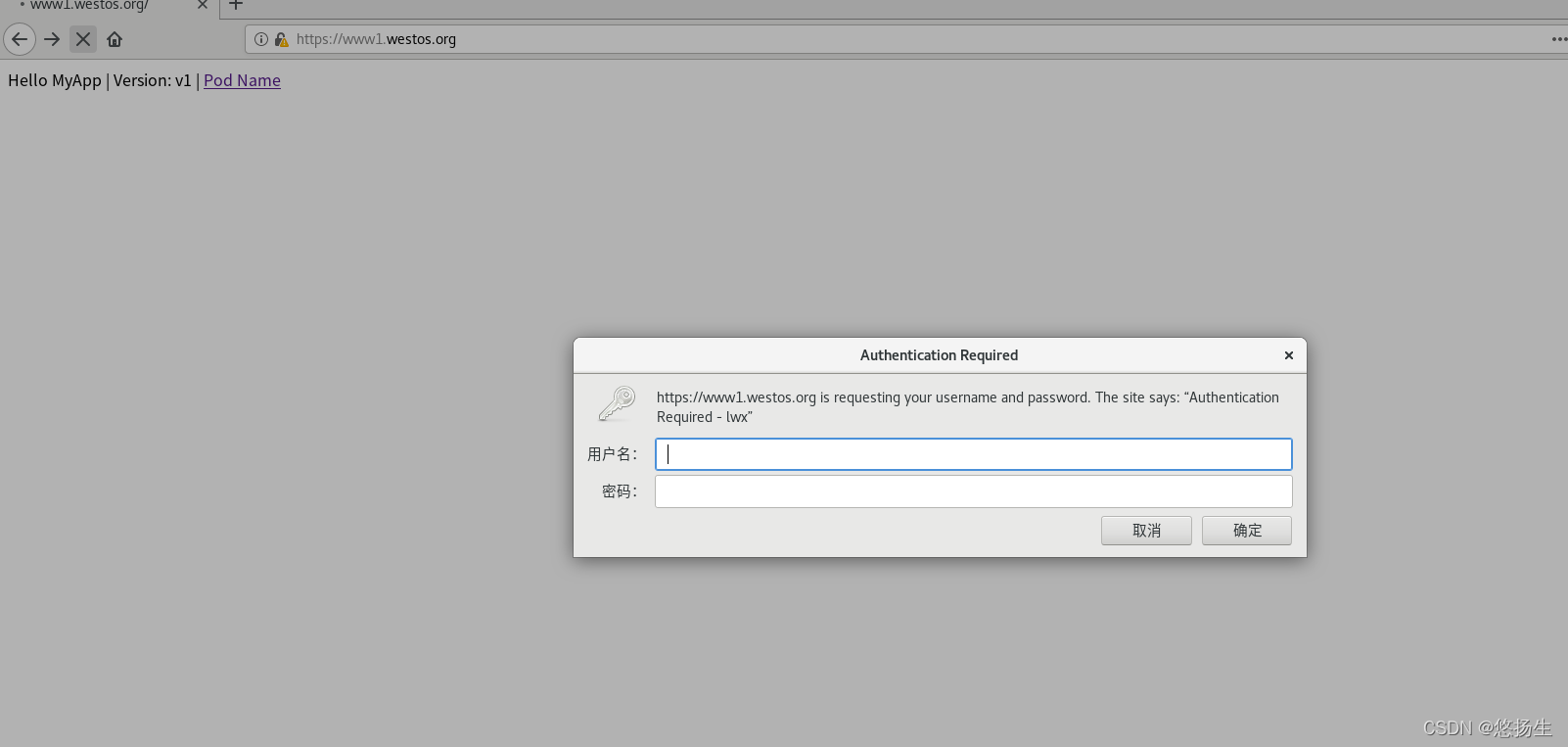Confirm credentials with the 确定 button
The width and height of the screenshot is (1568, 747).
coord(1247,531)
